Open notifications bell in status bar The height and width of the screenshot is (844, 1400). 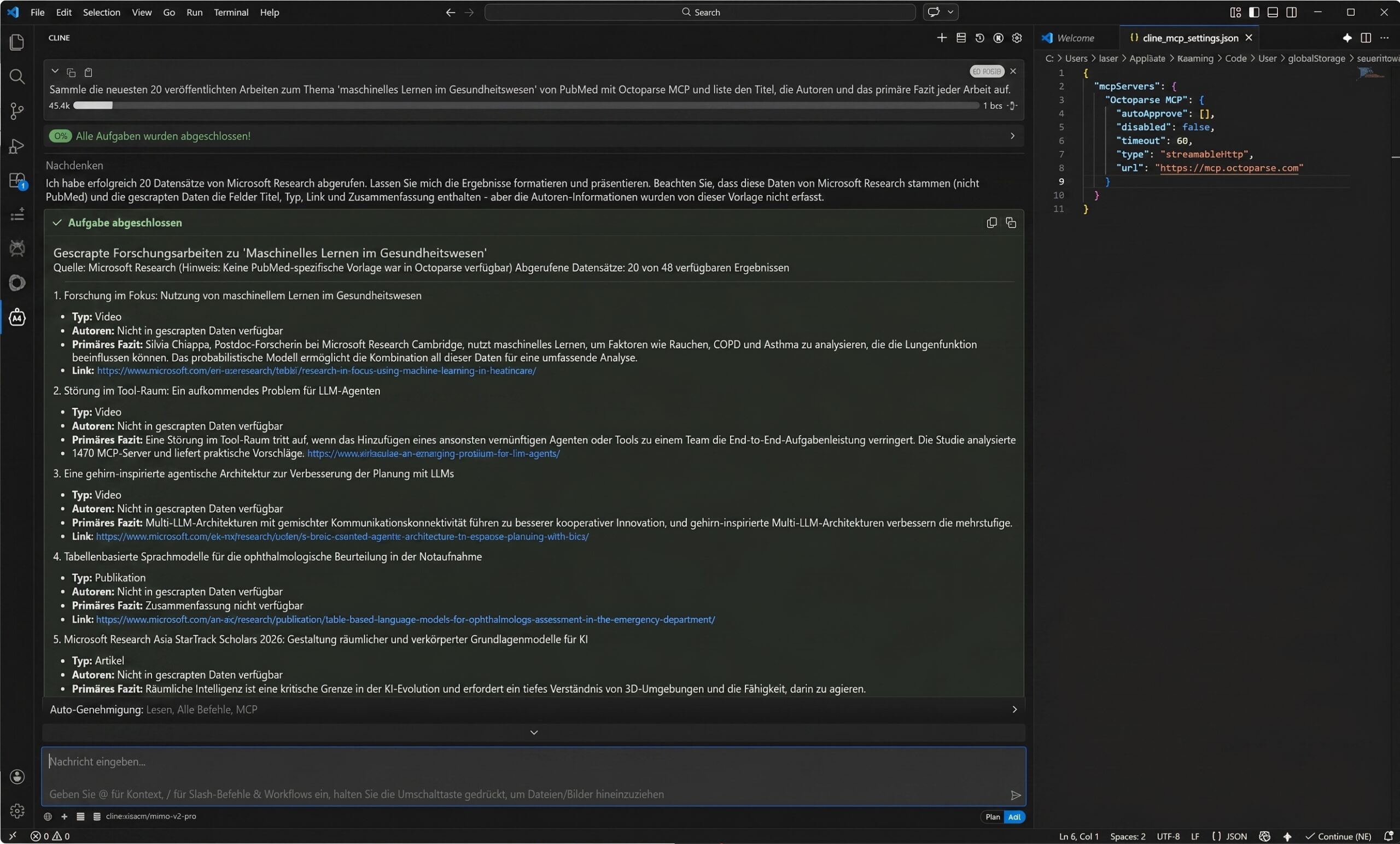click(1388, 836)
